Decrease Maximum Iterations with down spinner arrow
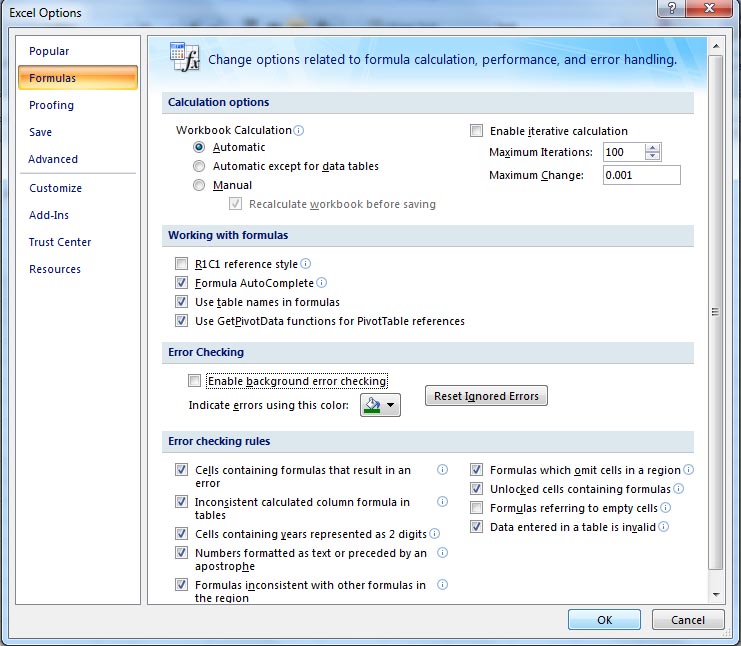This screenshot has width=741, height=646. [x=653, y=156]
